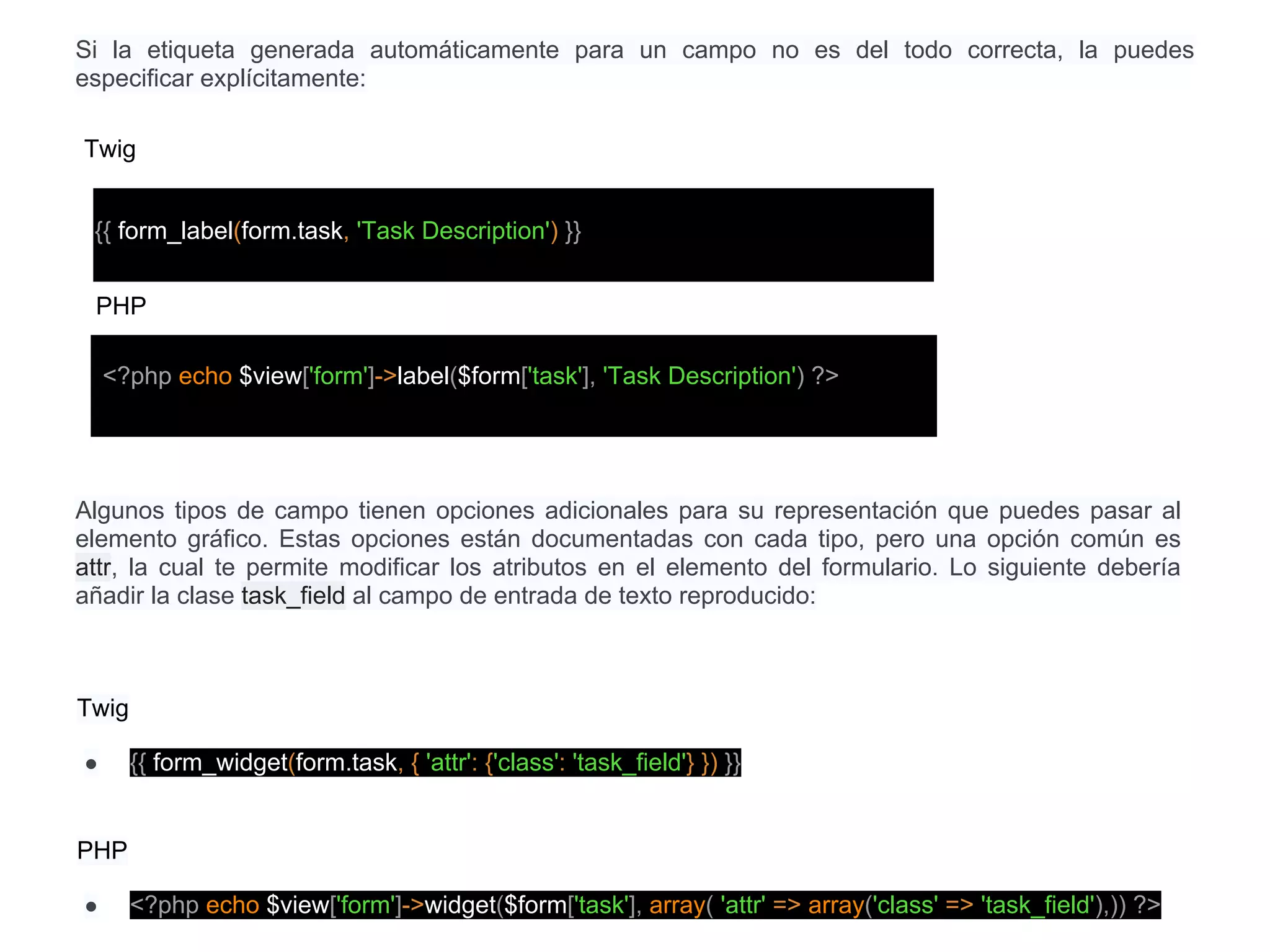Click the PHP widget($form['task'], array(...)) code line
The image size is (1270, 952).
coord(645,906)
